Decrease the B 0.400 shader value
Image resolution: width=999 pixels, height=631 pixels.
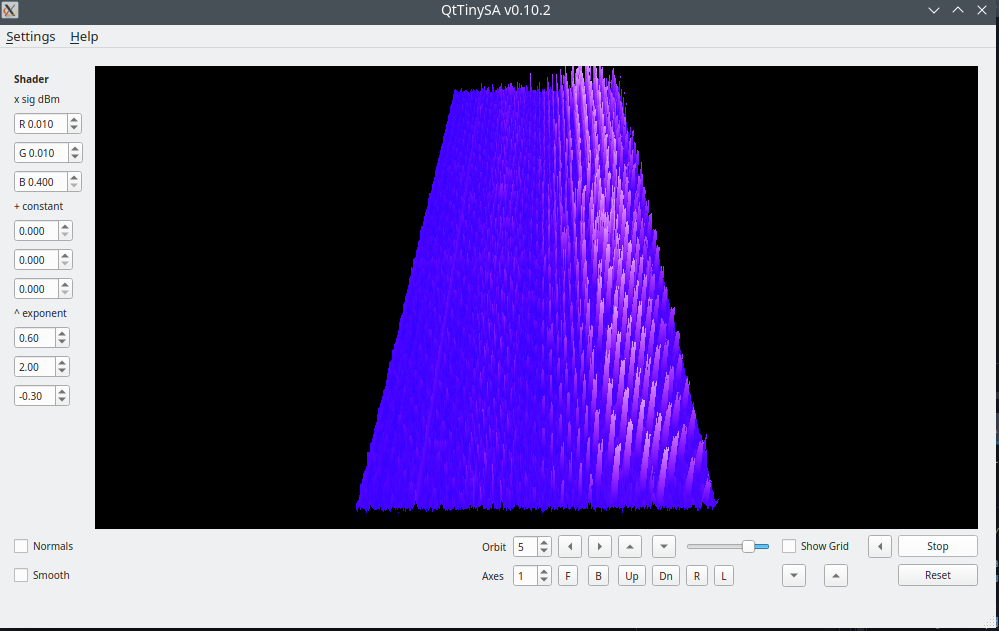click(x=74, y=186)
